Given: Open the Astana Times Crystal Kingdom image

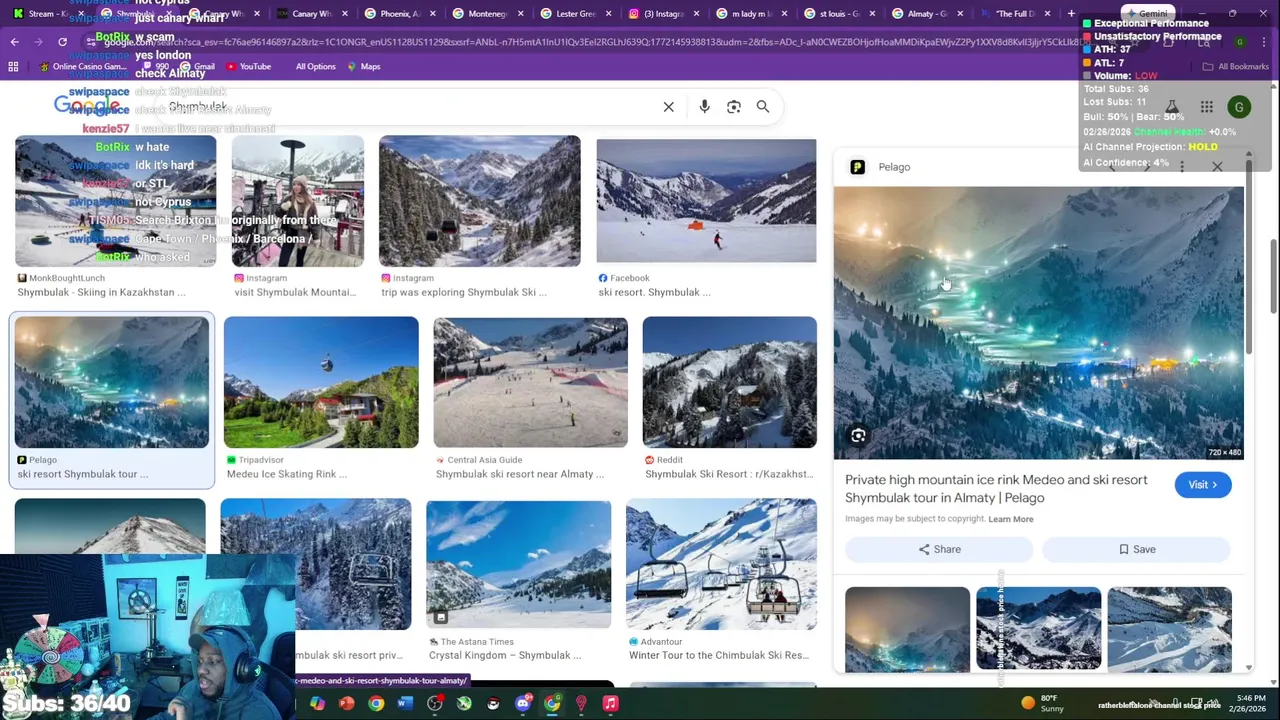Looking at the screenshot, I should [x=518, y=564].
